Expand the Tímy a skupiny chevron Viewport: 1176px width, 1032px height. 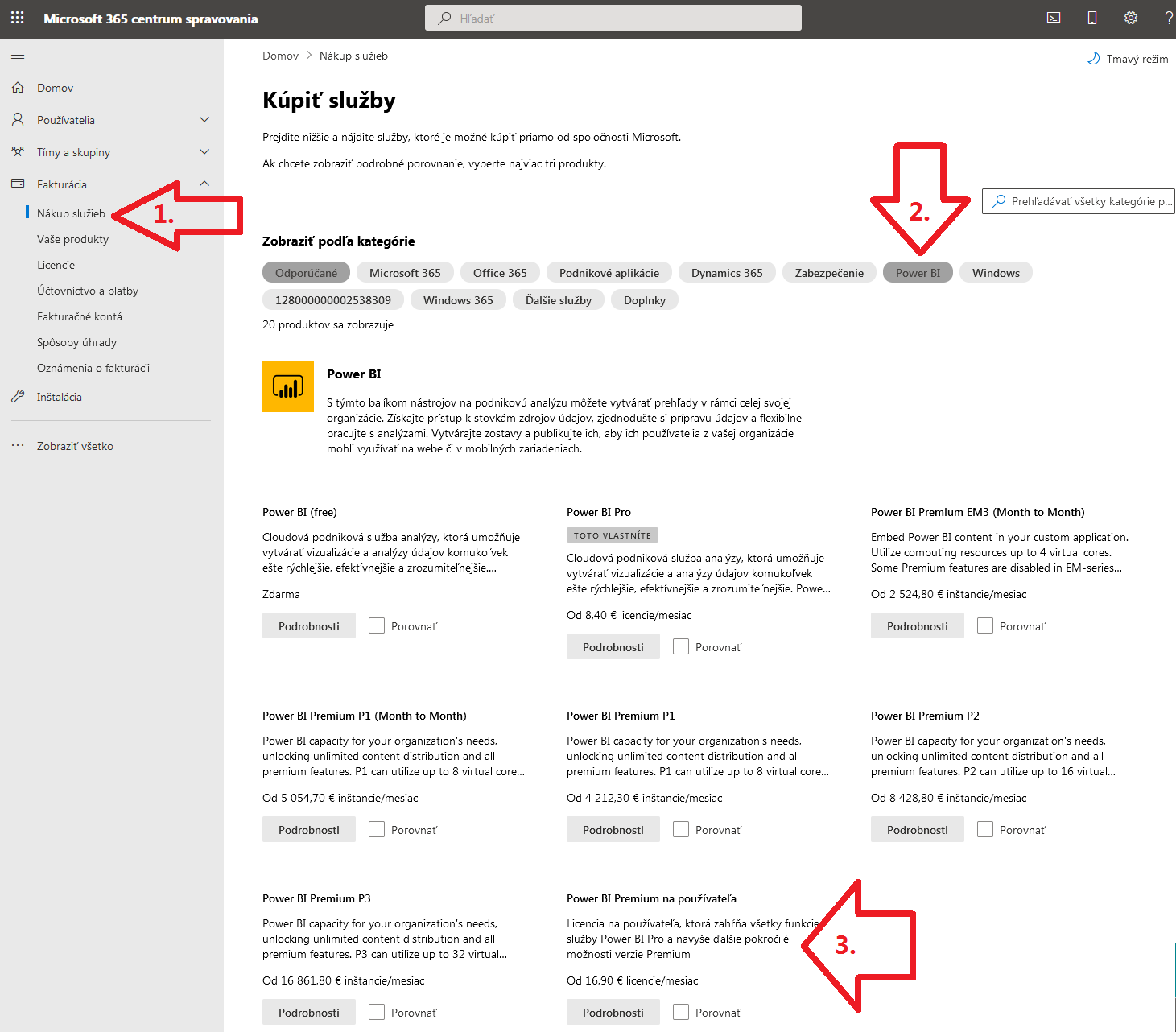204,151
